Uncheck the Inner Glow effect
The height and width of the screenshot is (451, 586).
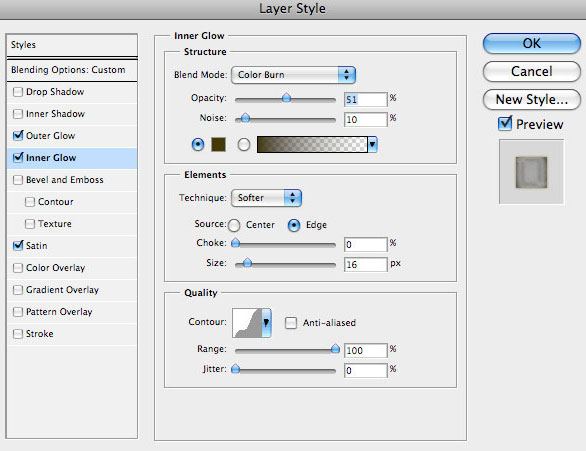[x=18, y=158]
